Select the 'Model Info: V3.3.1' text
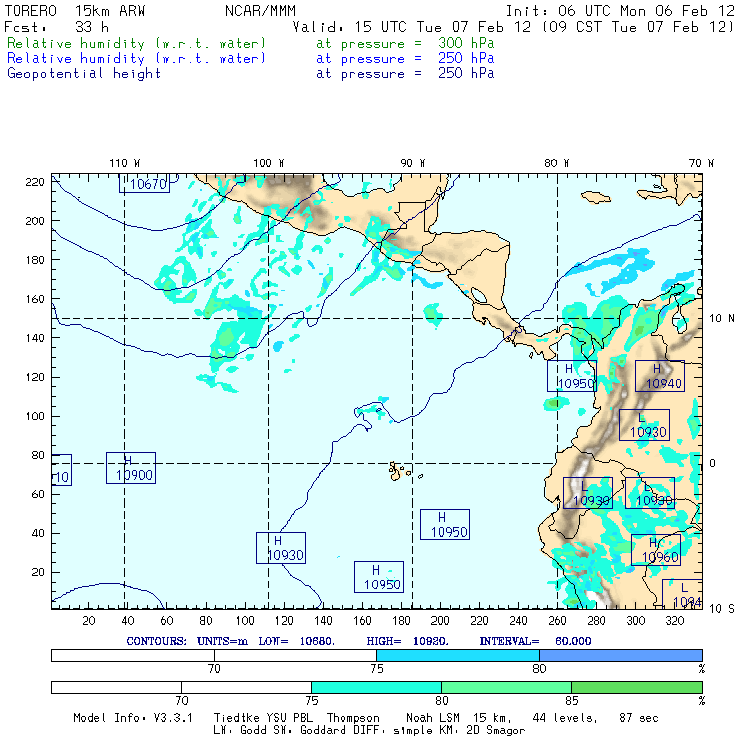Screen dimensions: 740x740 pos(133,718)
